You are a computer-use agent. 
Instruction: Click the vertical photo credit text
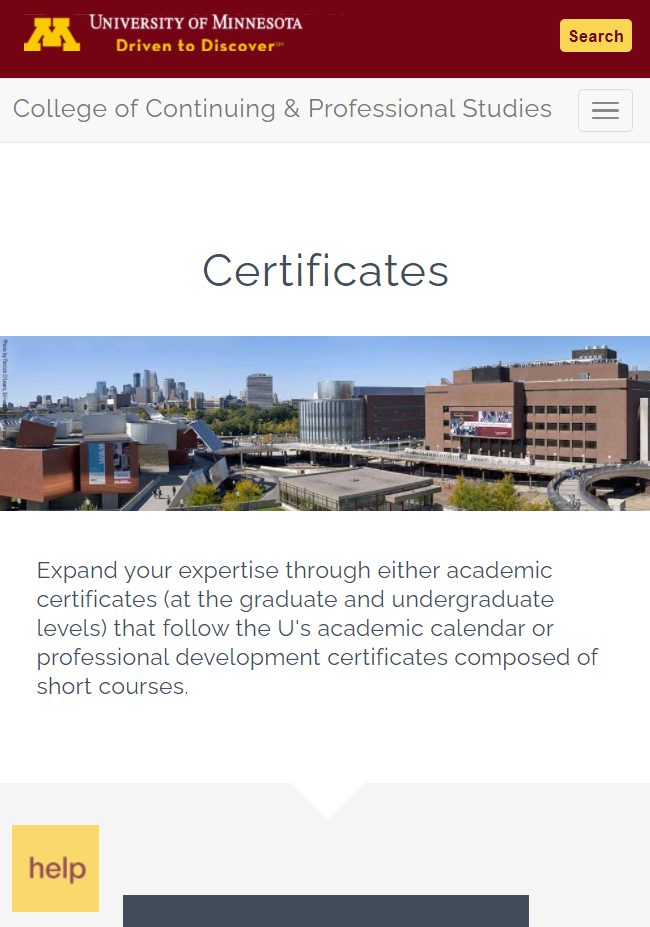5,372
